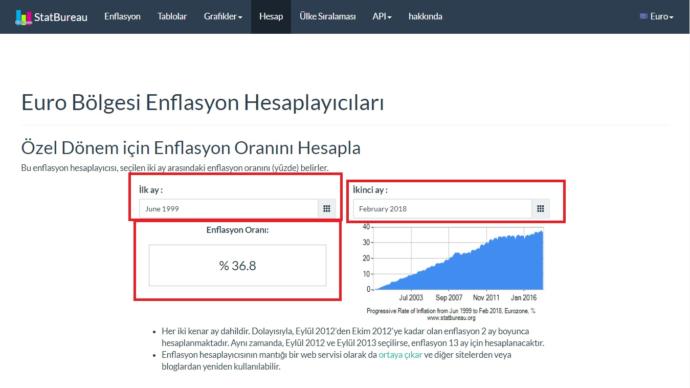Screen dimensions: 690x388
Task: Open Ülke Sıralaması page
Action: [327, 16]
